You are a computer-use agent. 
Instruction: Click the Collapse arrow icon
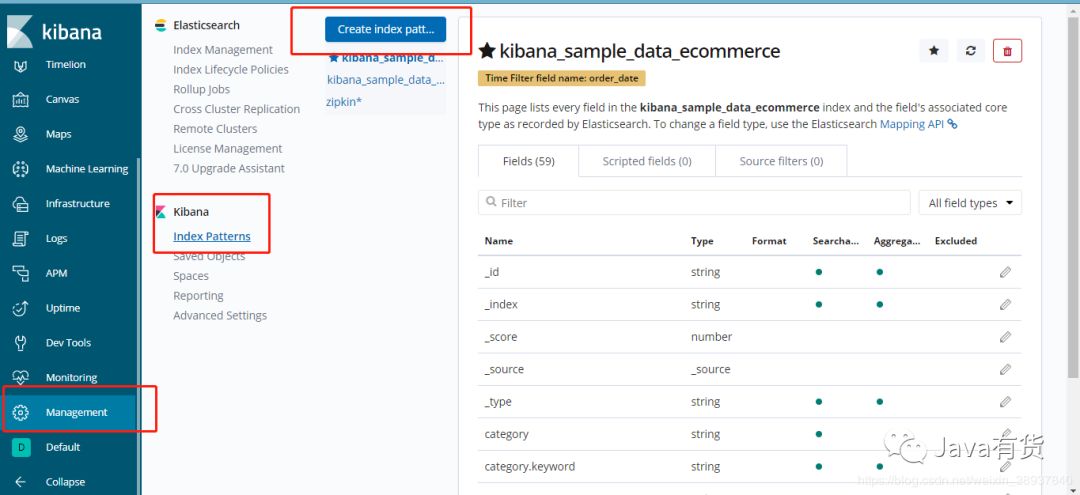point(21,482)
